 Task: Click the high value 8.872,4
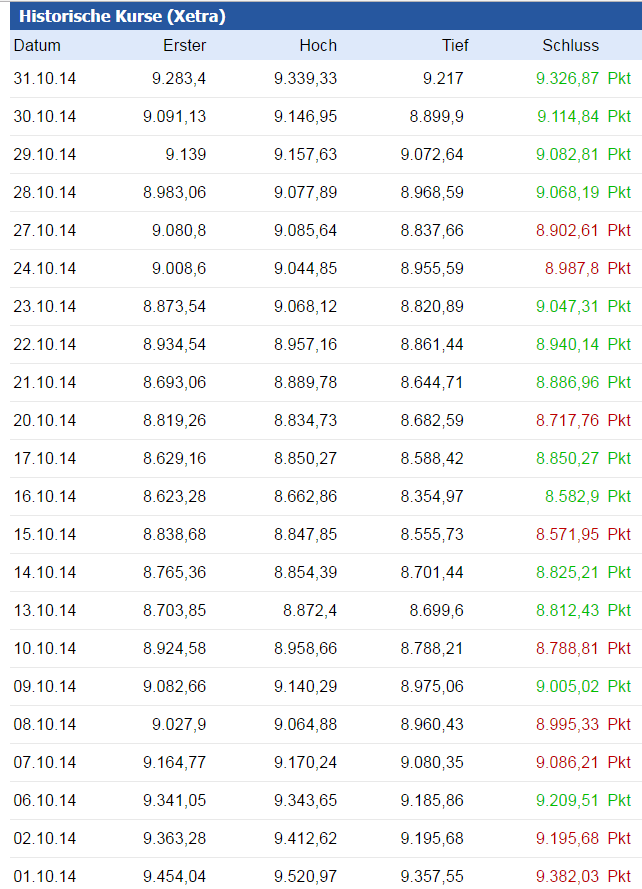tap(310, 610)
